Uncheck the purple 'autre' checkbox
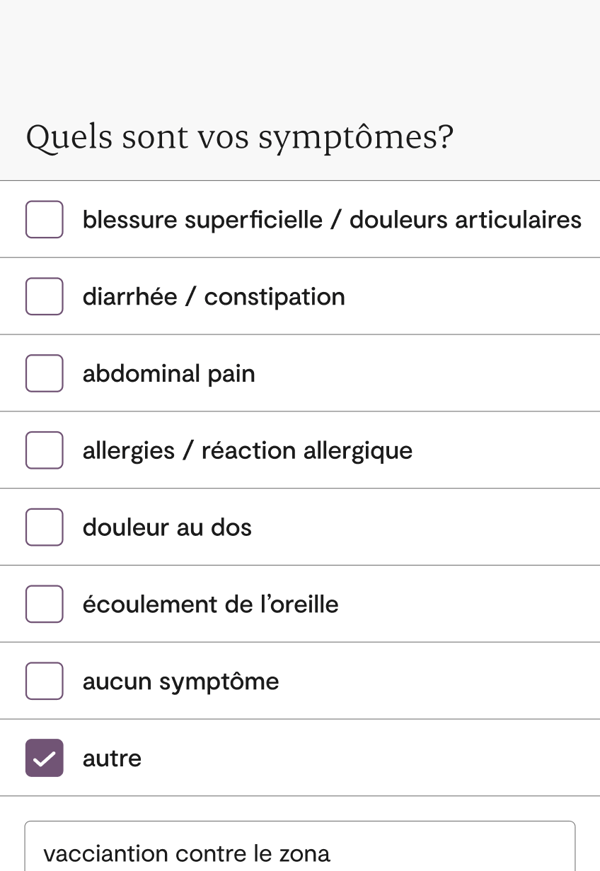The width and height of the screenshot is (600, 871). [x=44, y=758]
